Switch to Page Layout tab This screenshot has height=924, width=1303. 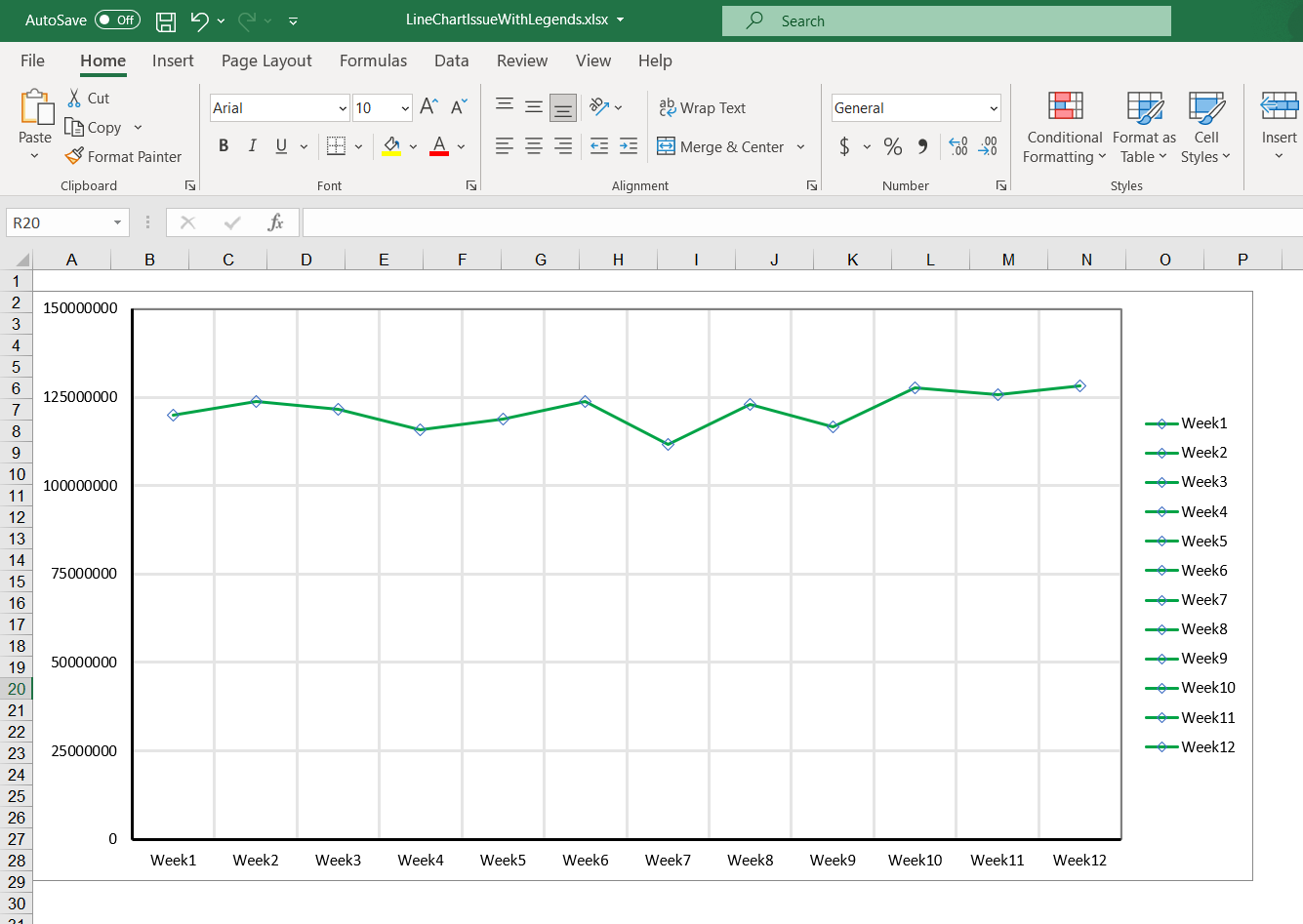[x=266, y=60]
